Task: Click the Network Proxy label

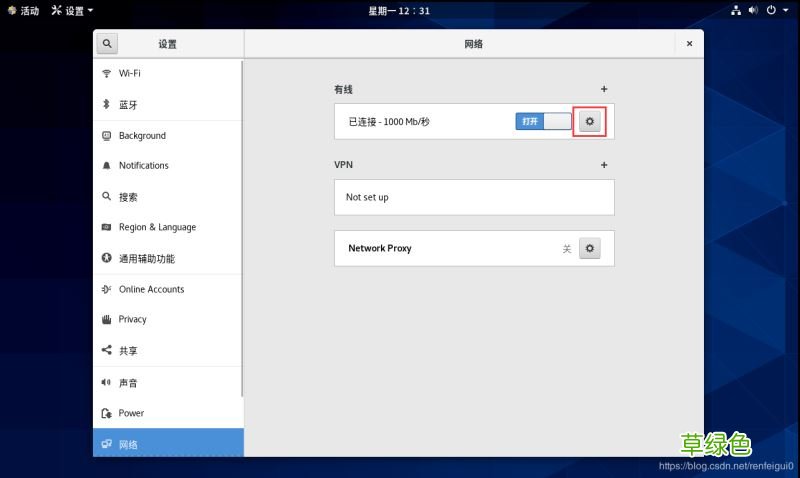Action: [380, 248]
